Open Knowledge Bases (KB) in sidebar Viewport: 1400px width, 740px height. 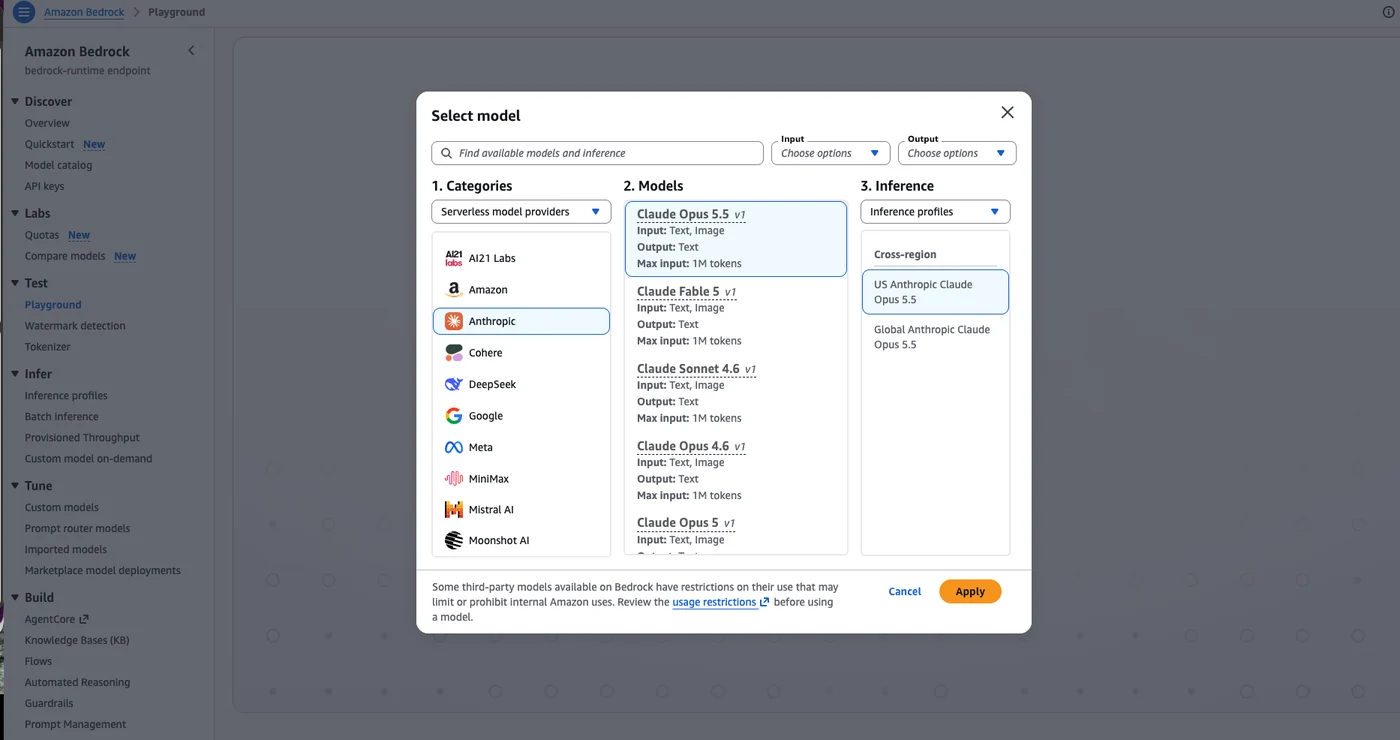[x=77, y=640]
